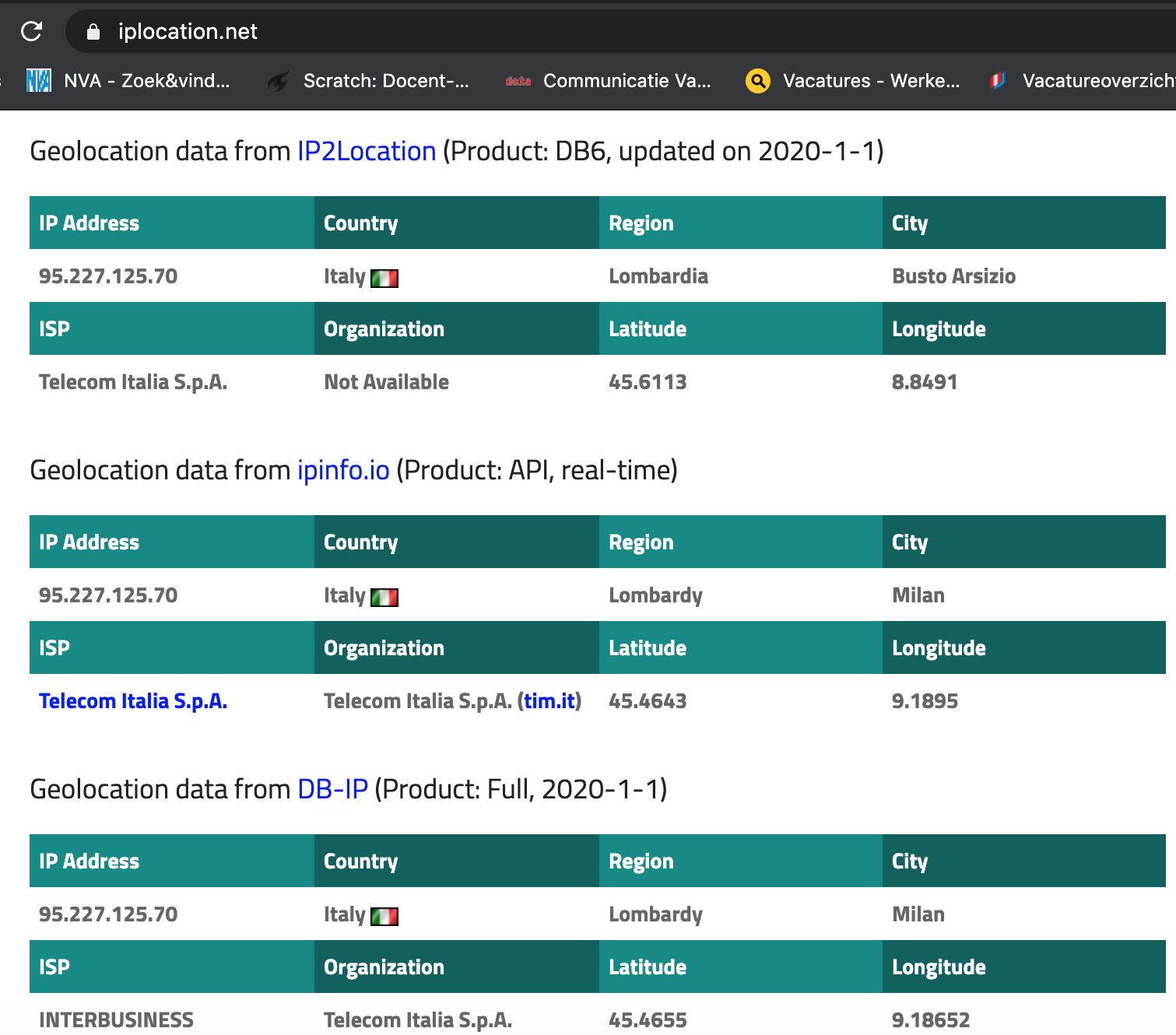This screenshot has width=1176, height=1035.
Task: Open the tim.it link
Action: point(549,701)
